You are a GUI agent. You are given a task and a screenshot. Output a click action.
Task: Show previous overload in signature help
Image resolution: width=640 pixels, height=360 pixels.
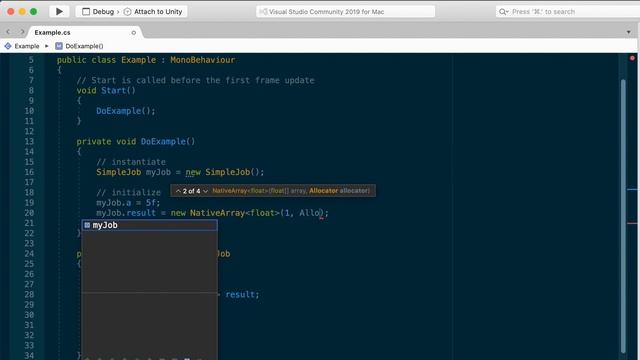point(178,191)
